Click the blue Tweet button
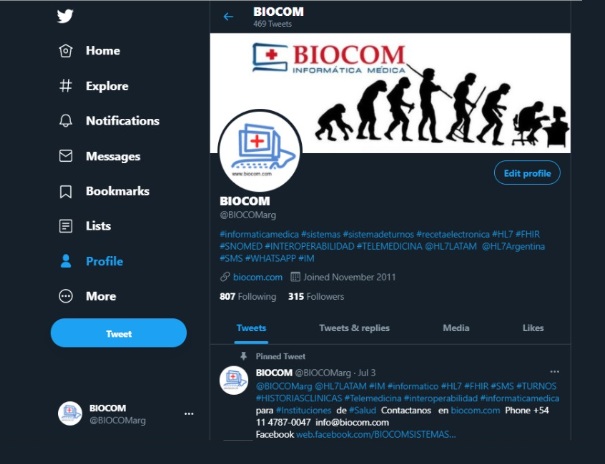 pos(119,333)
